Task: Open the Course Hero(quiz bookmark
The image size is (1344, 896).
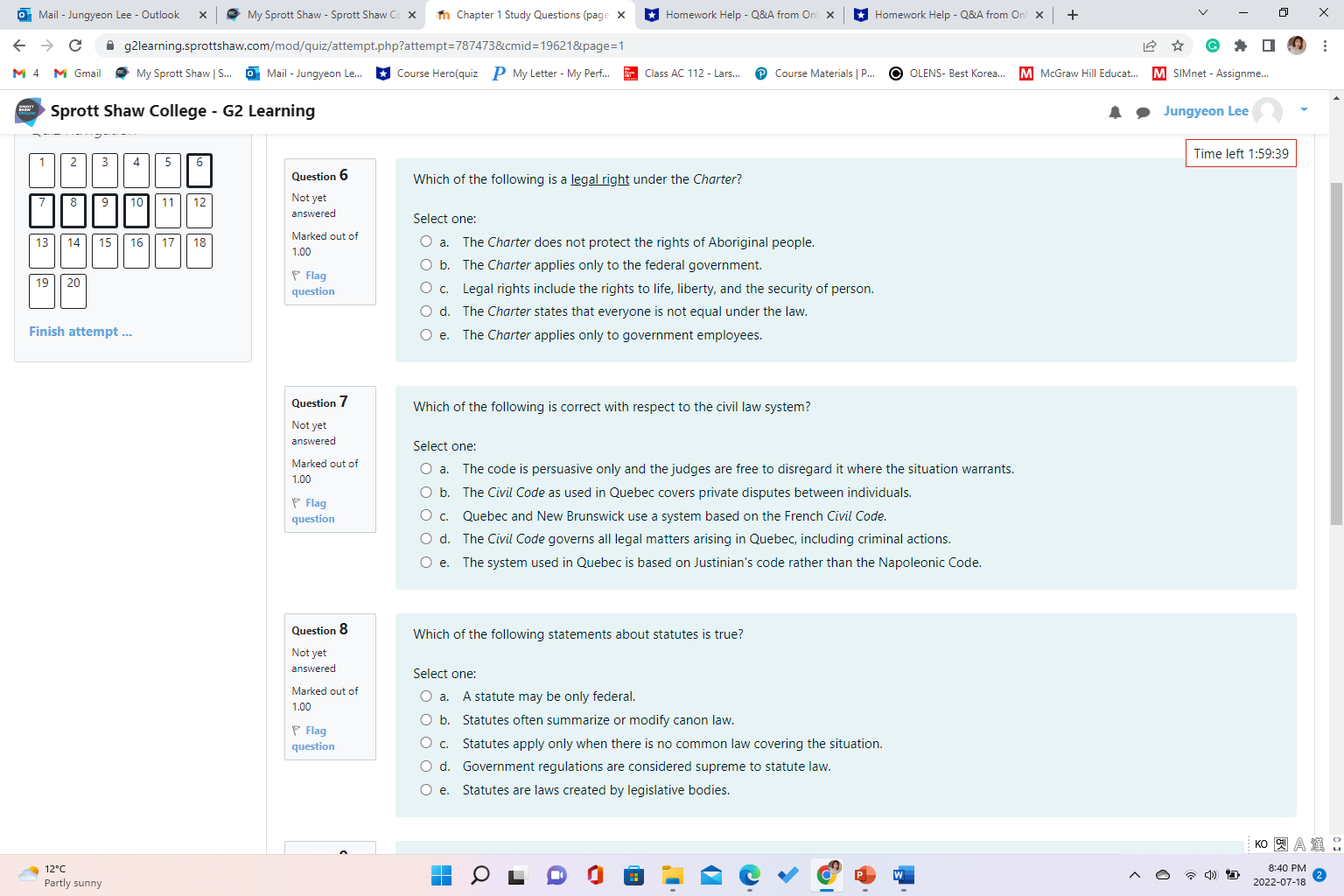Action: click(427, 73)
